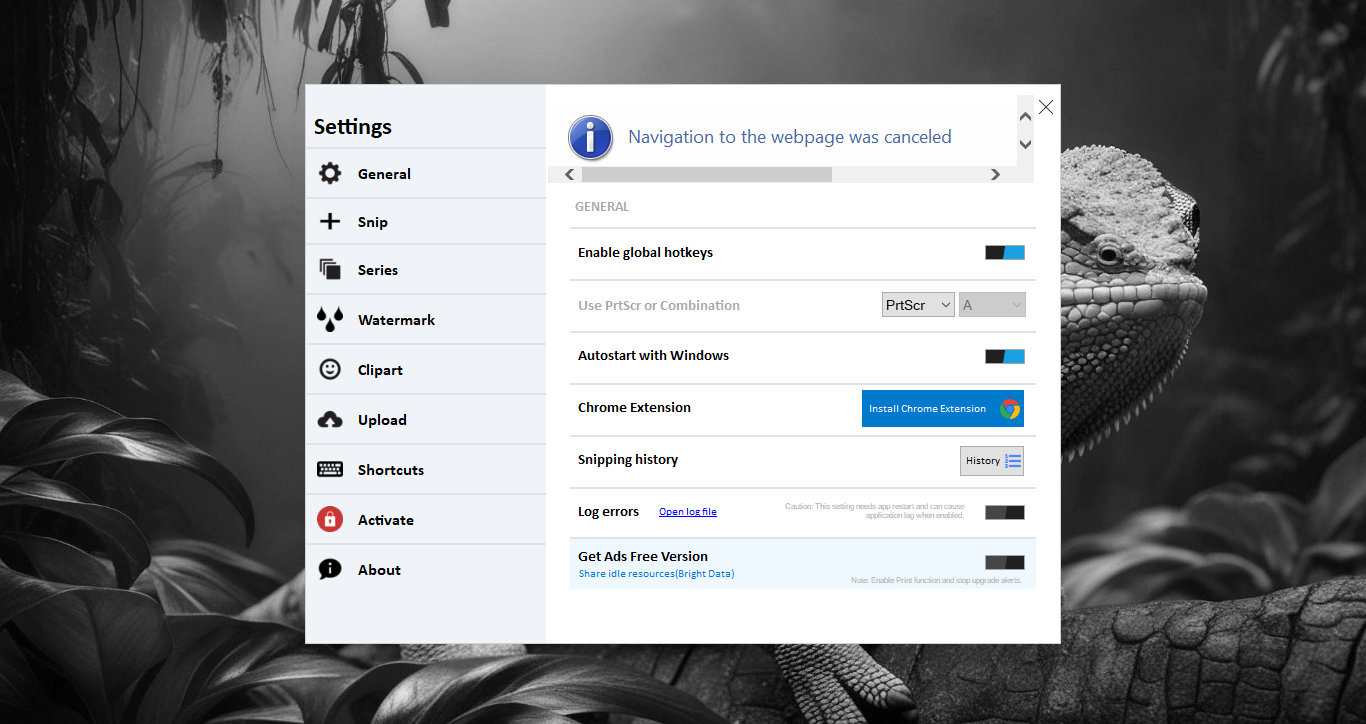Screen dimensions: 1366x724
Task: Toggle the Get Ads Free Version switch
Action: point(1004,562)
